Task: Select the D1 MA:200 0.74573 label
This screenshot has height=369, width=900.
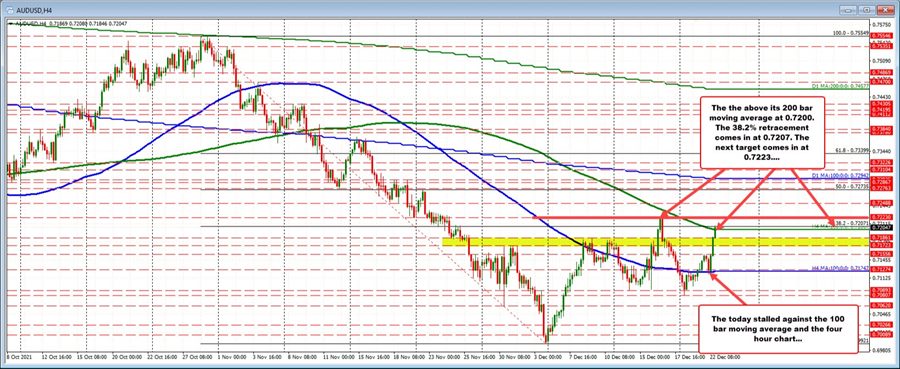Action: coord(840,86)
